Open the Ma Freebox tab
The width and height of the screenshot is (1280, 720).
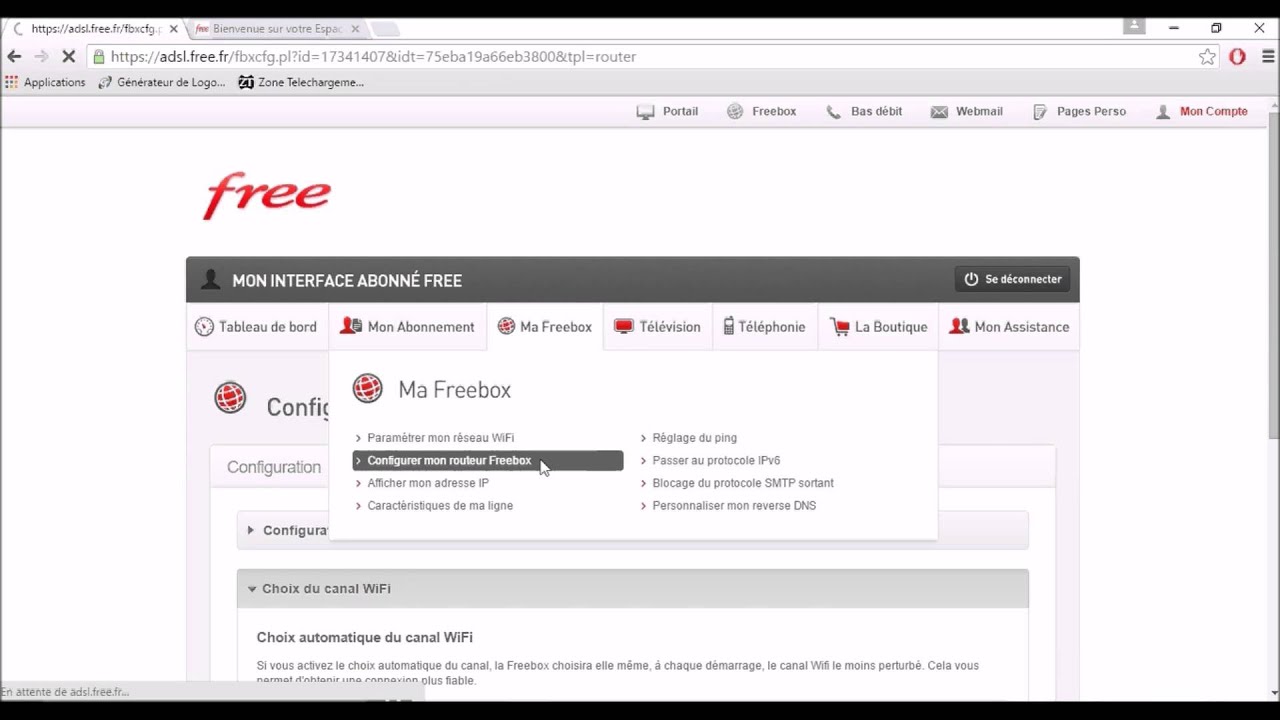pos(545,327)
